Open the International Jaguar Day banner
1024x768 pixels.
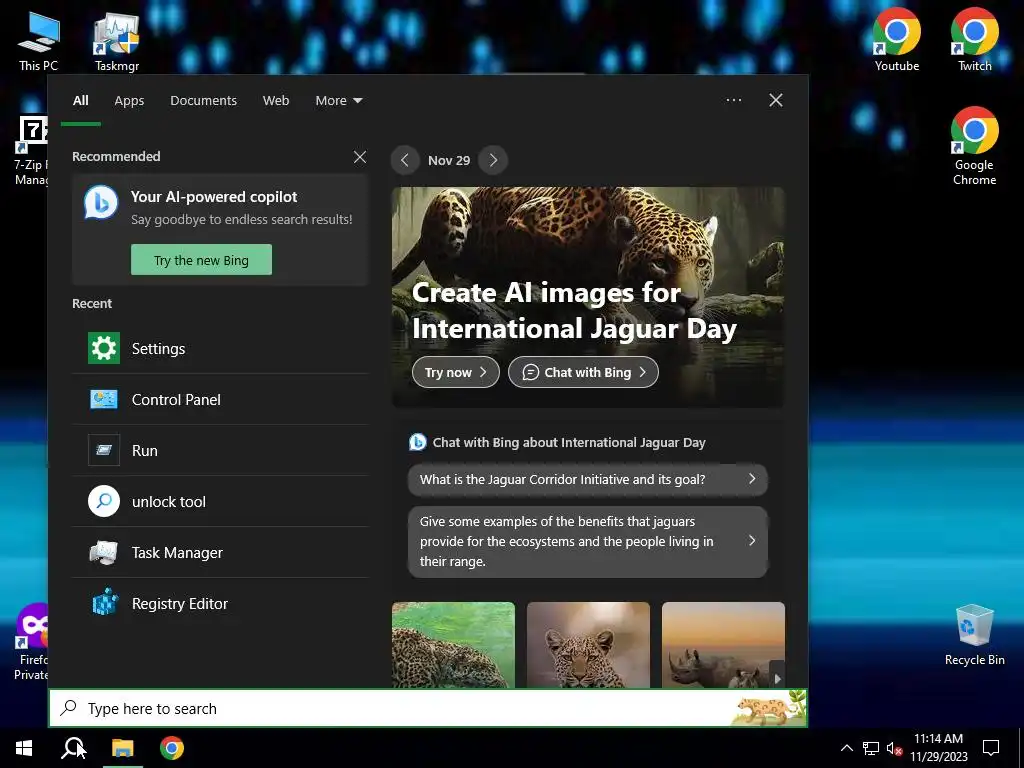(588, 297)
